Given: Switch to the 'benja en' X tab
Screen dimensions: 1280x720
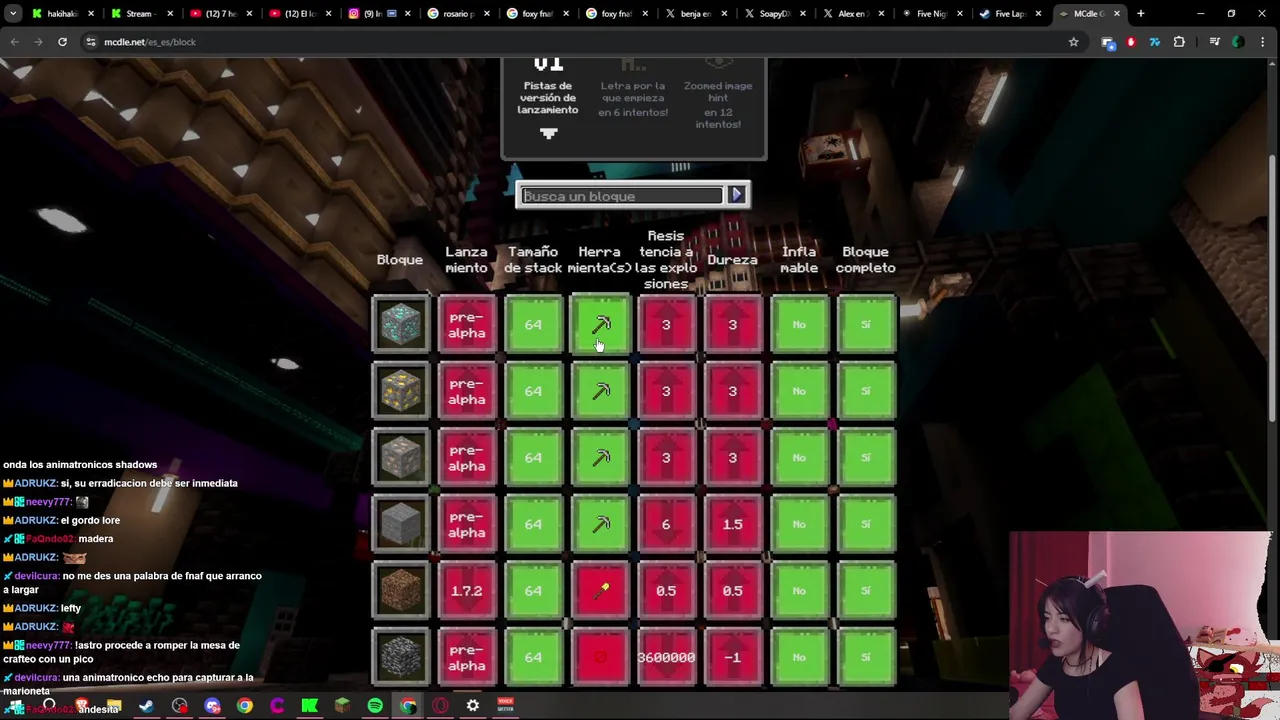Looking at the screenshot, I should pos(697,14).
